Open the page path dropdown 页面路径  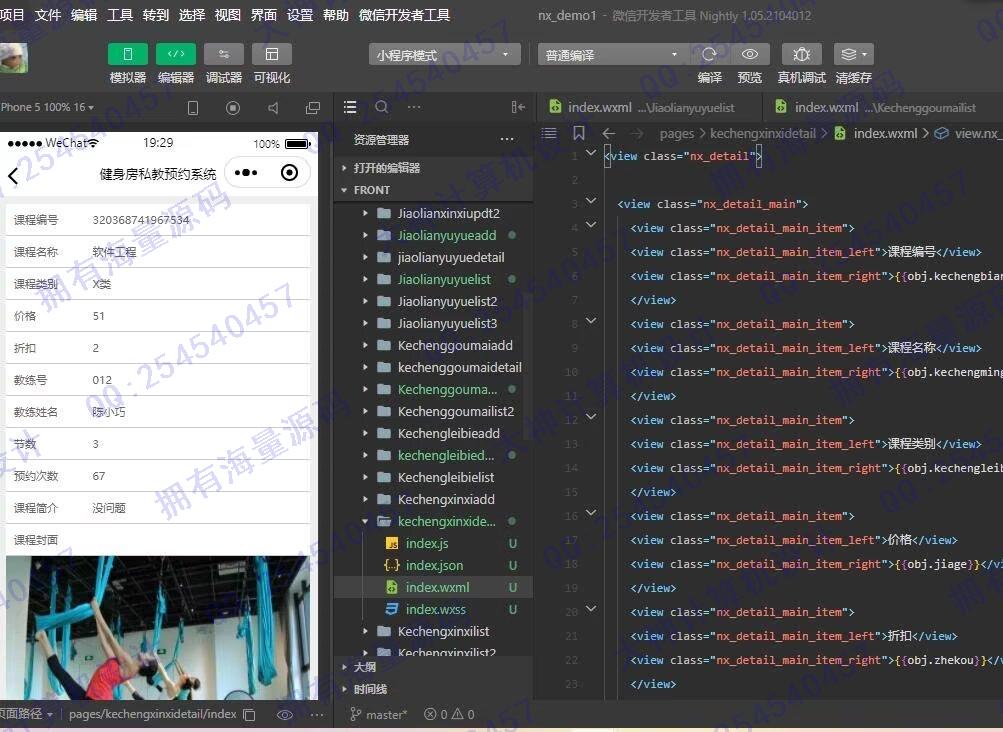coord(26,714)
